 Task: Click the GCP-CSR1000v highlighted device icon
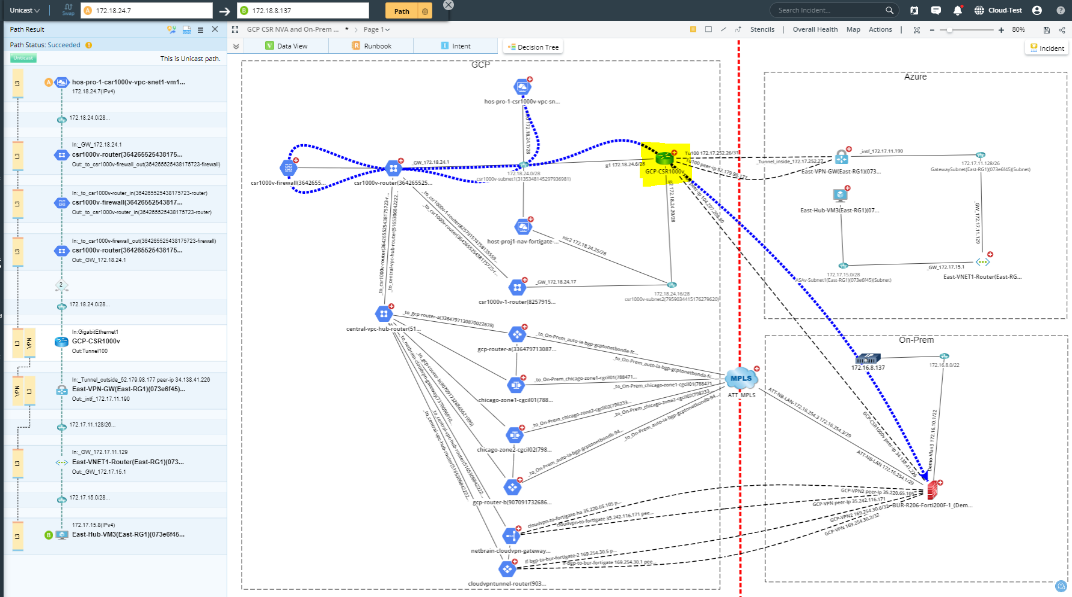[x=663, y=158]
